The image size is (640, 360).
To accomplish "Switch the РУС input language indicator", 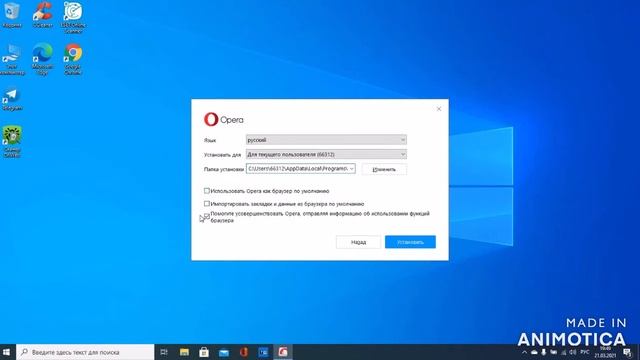I will point(585,352).
